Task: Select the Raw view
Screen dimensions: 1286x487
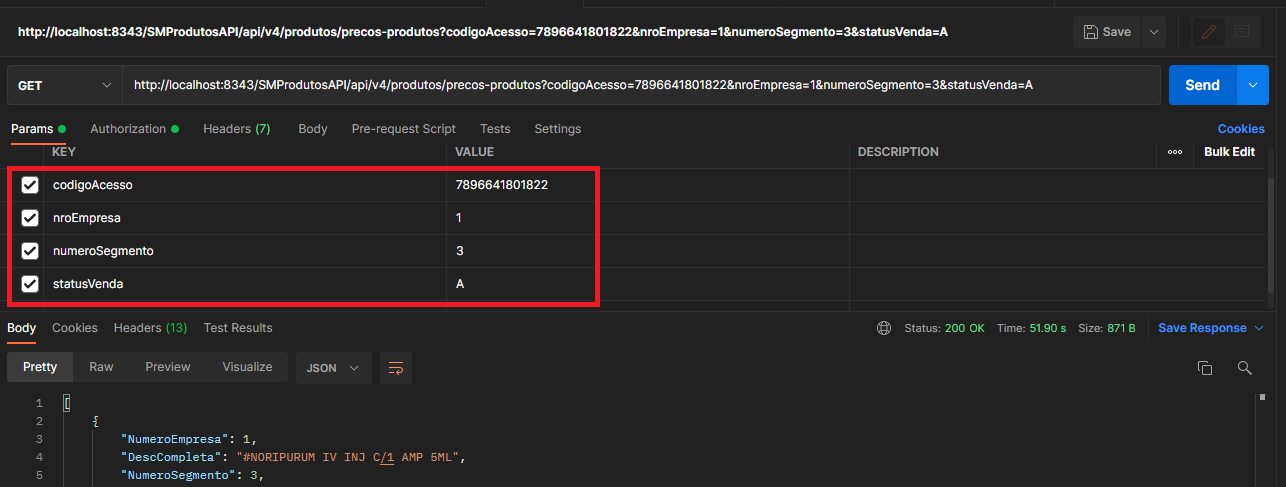Action: [x=101, y=367]
